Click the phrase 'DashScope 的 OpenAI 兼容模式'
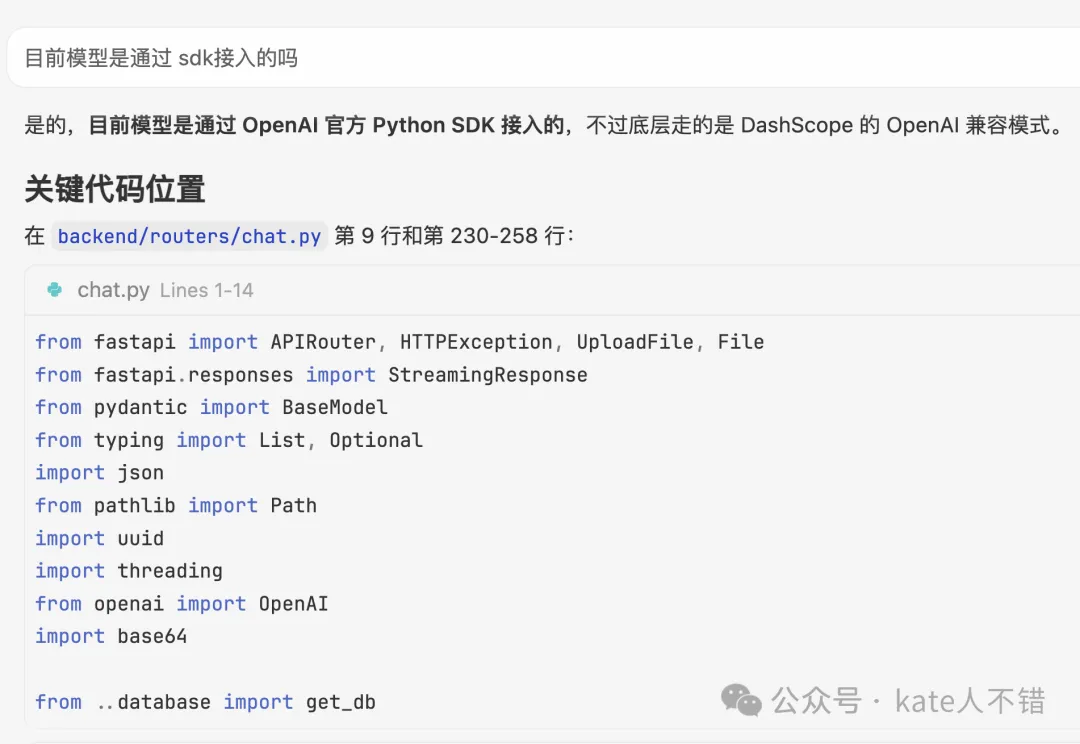The height and width of the screenshot is (744, 1080). coord(895,125)
